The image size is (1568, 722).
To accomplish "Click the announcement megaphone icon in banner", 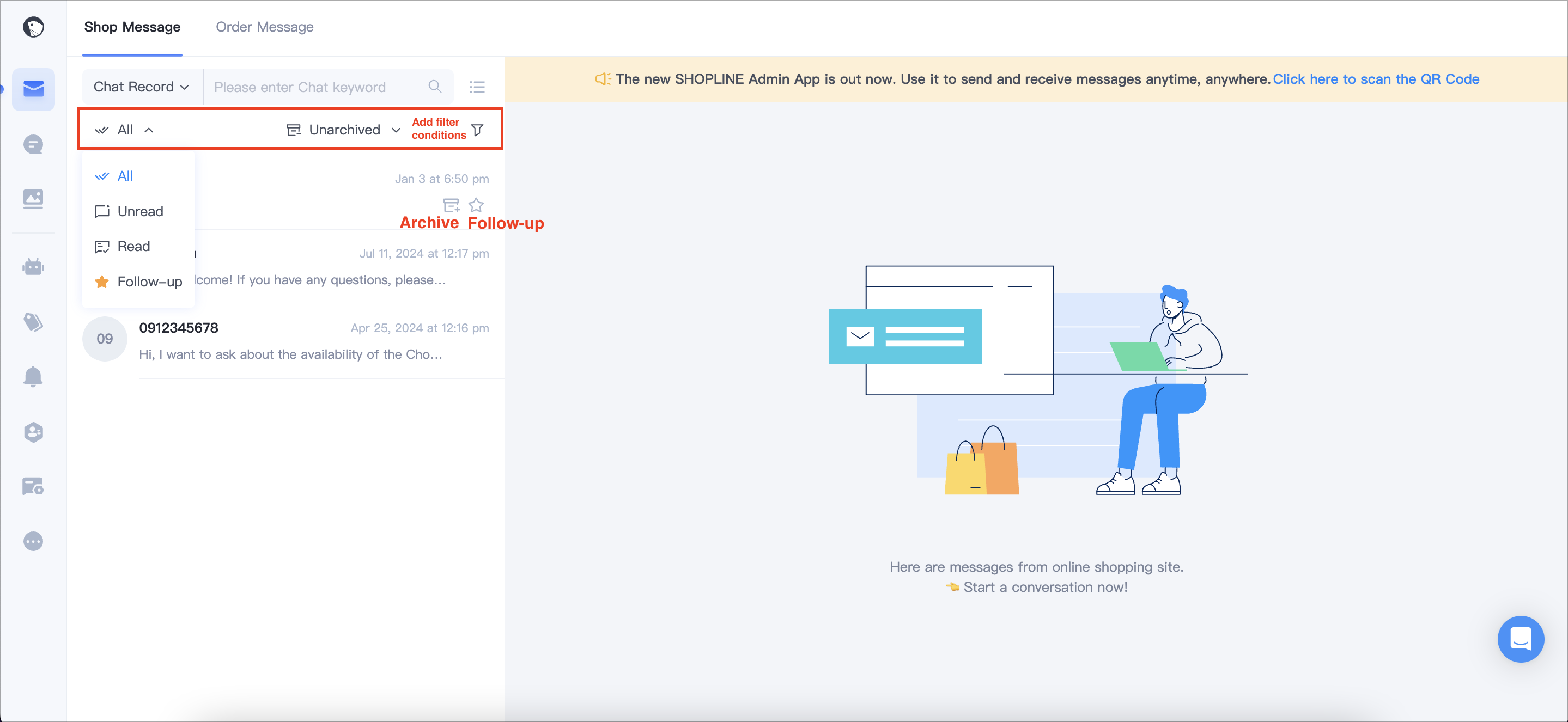I will (x=603, y=79).
